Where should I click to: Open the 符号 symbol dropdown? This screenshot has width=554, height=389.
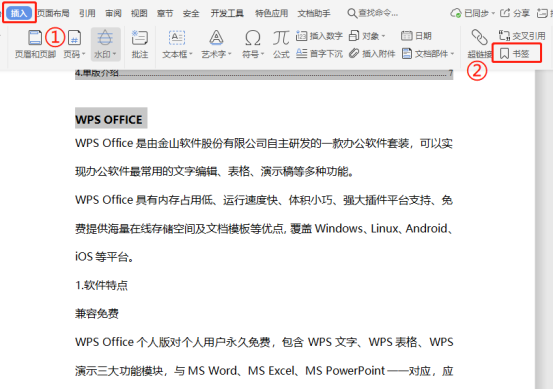[253, 44]
